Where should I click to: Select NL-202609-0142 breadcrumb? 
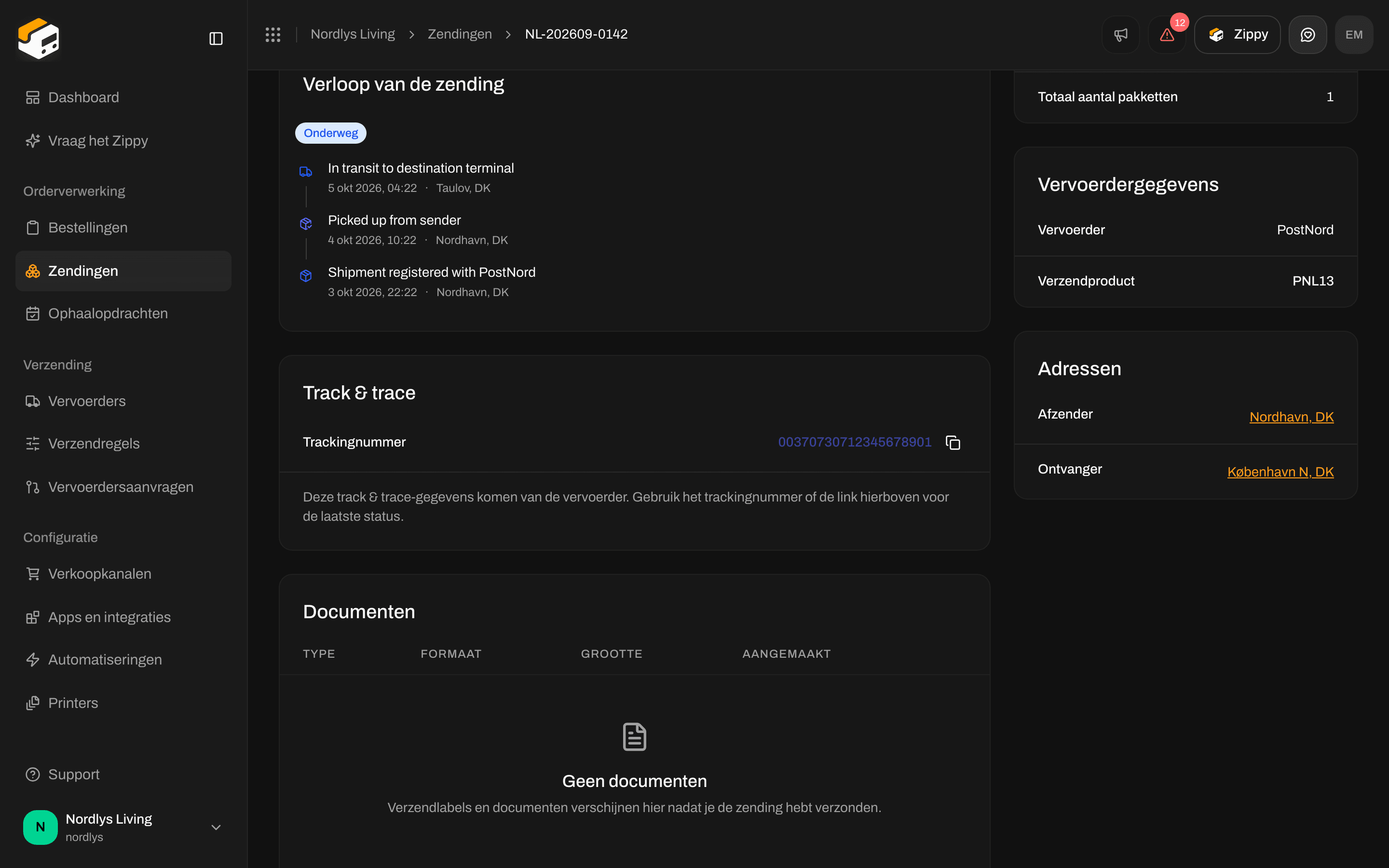pyautogui.click(x=576, y=34)
